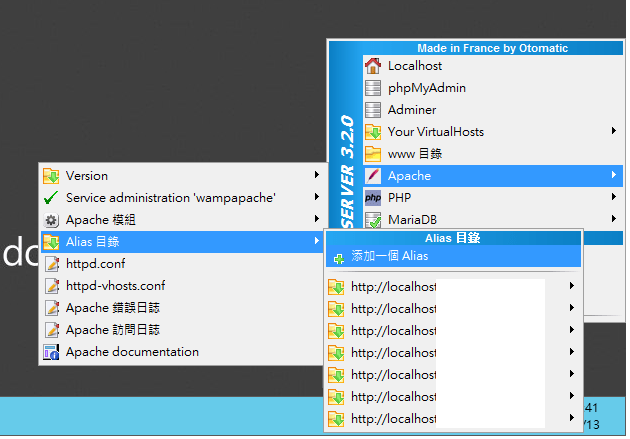Expand the PHP submenu arrow

(613, 198)
